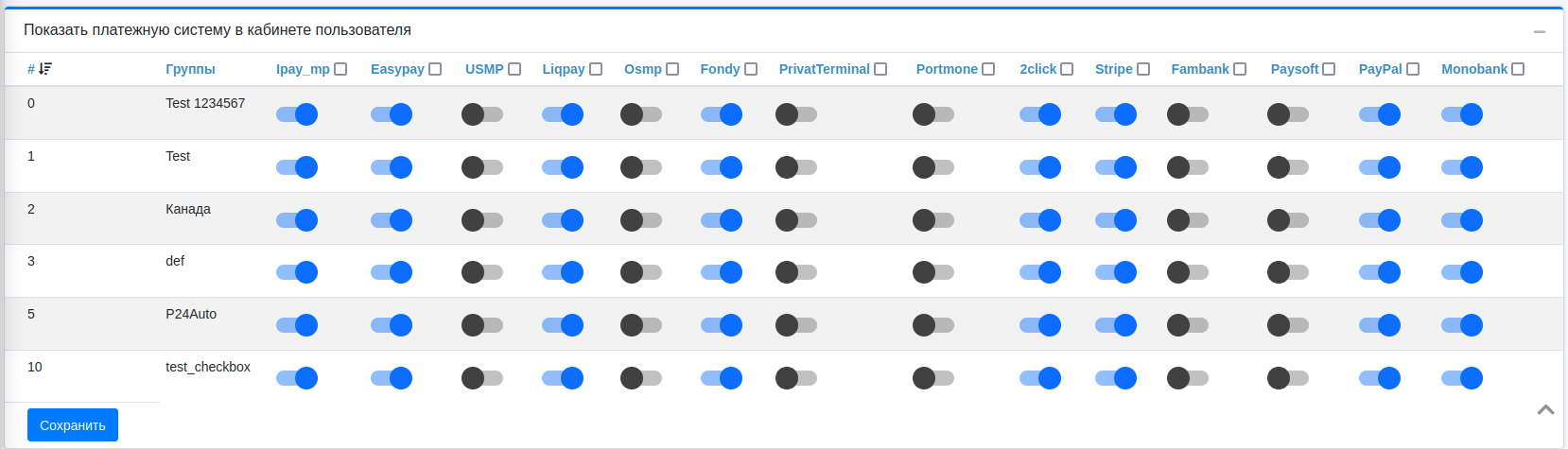Select the Osmp column header text

[x=643, y=69]
